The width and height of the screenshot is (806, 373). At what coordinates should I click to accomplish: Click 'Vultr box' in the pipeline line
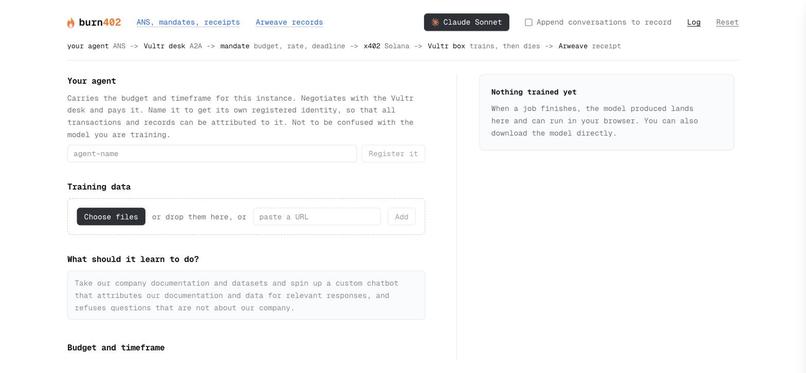coord(446,46)
